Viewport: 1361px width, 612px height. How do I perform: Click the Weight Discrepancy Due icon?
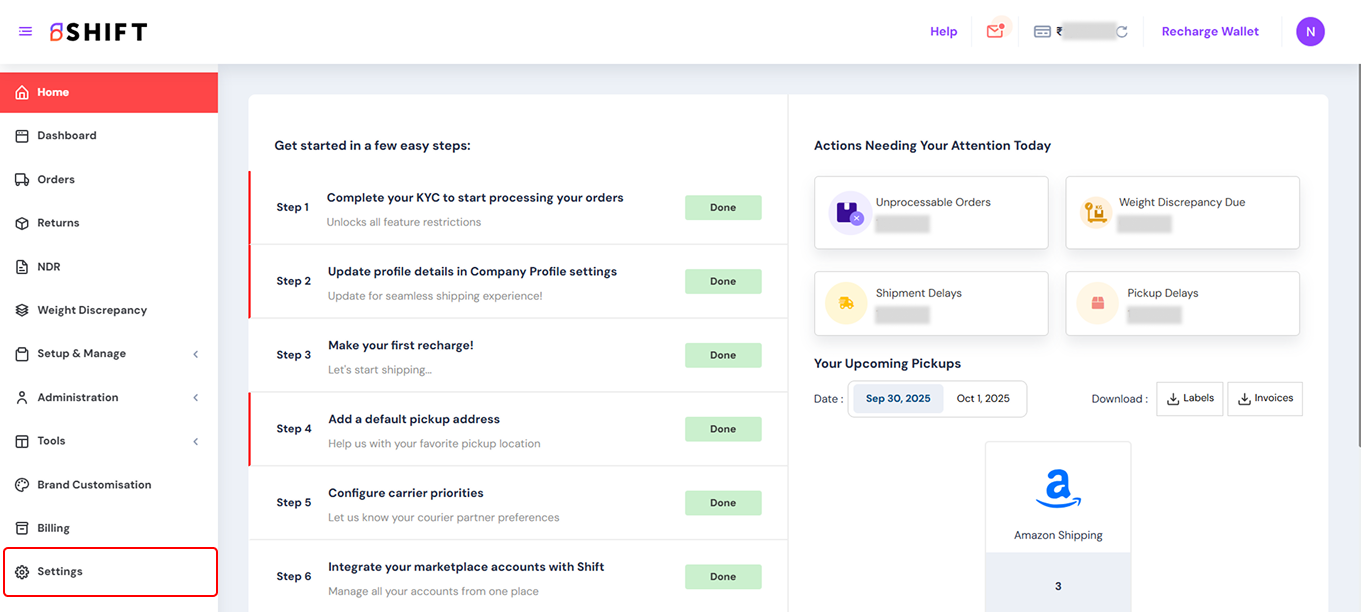(1096, 212)
